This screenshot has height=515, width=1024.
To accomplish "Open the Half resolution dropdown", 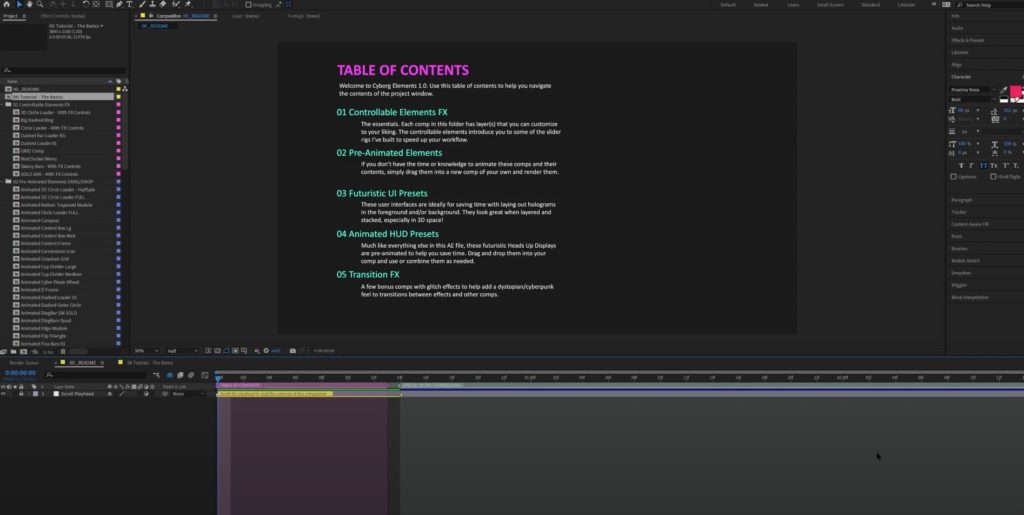I will [182, 351].
